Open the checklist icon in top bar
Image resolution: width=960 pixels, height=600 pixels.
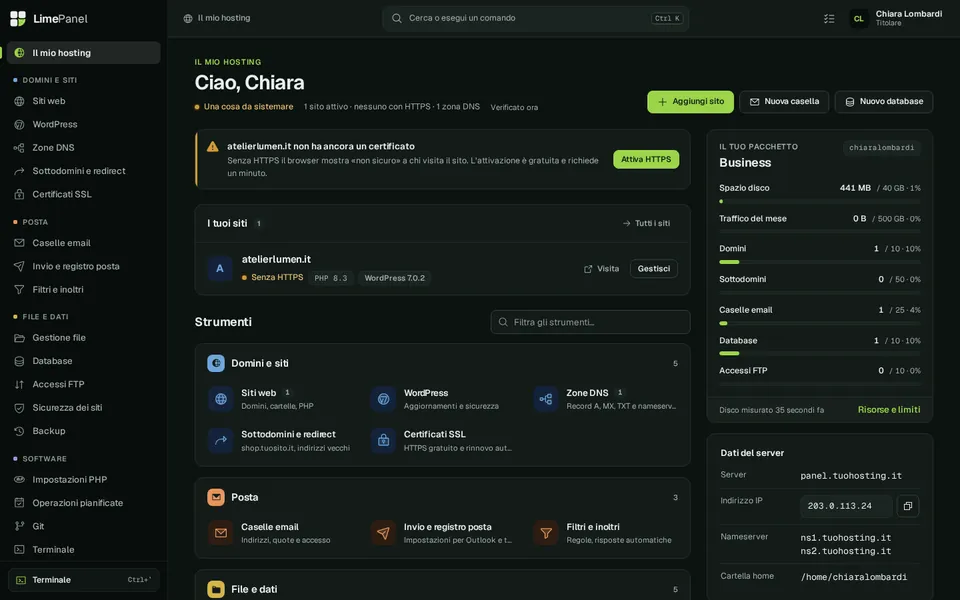829,18
